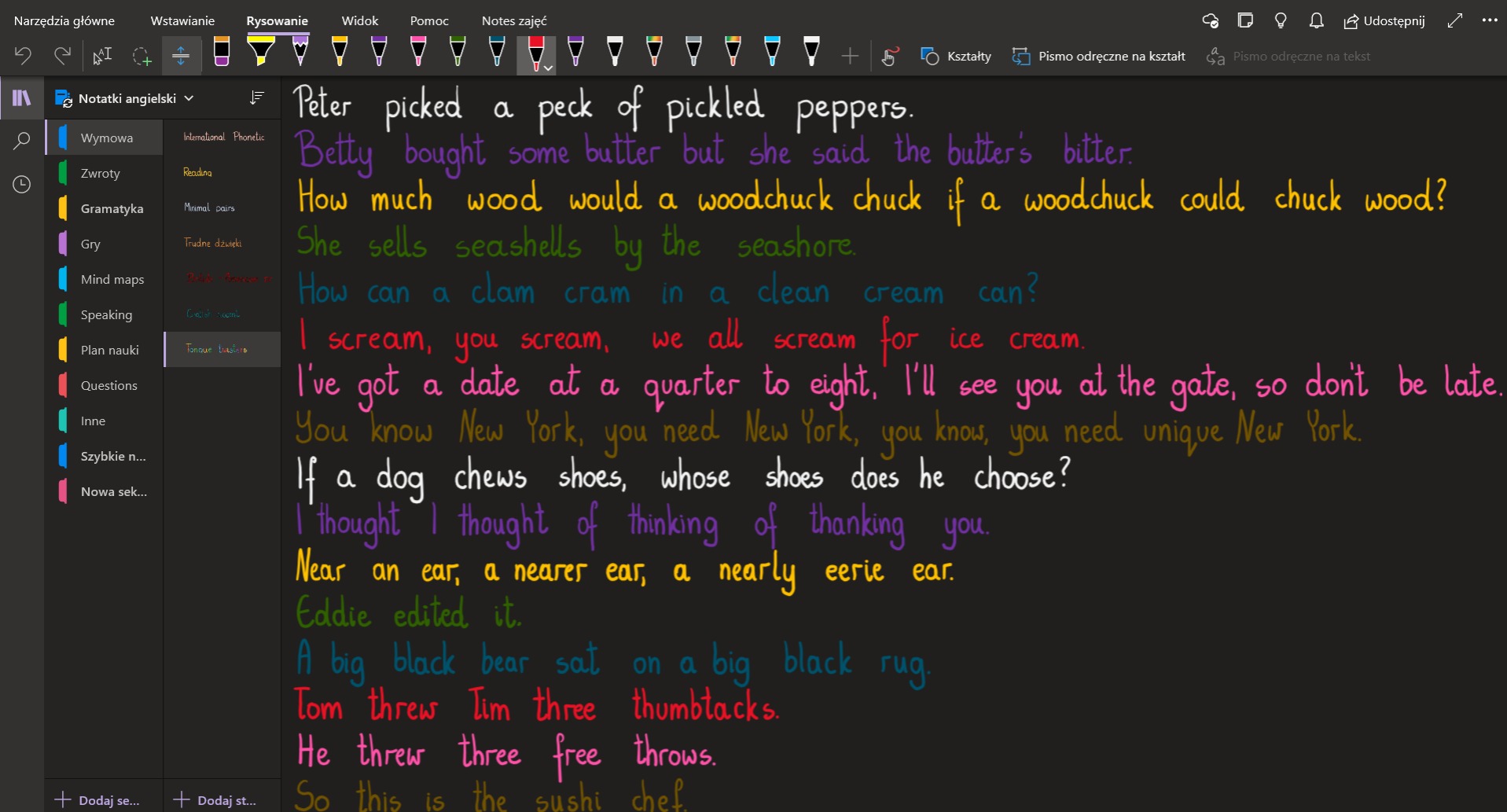Open the search magnifier in sidebar
This screenshot has height=812, width=1507.
click(22, 141)
